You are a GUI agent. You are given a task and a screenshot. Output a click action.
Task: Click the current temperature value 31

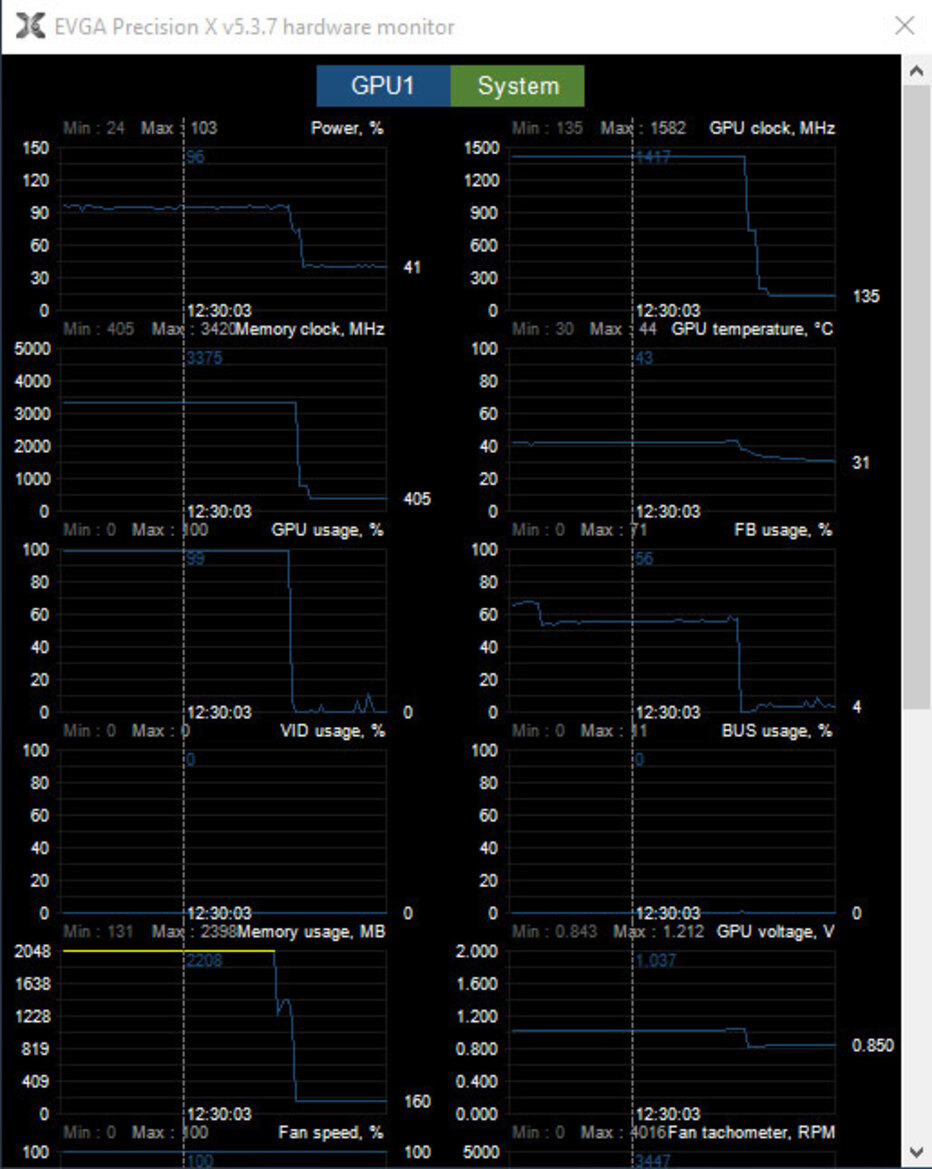(860, 462)
